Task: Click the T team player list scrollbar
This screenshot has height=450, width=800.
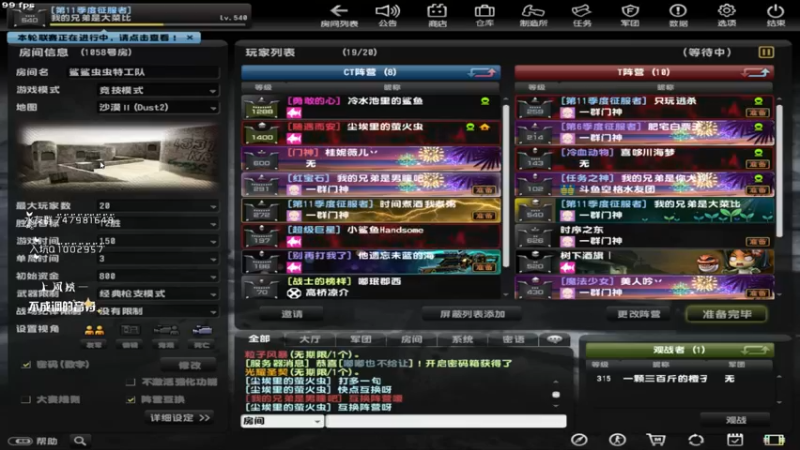Action: 779,171
